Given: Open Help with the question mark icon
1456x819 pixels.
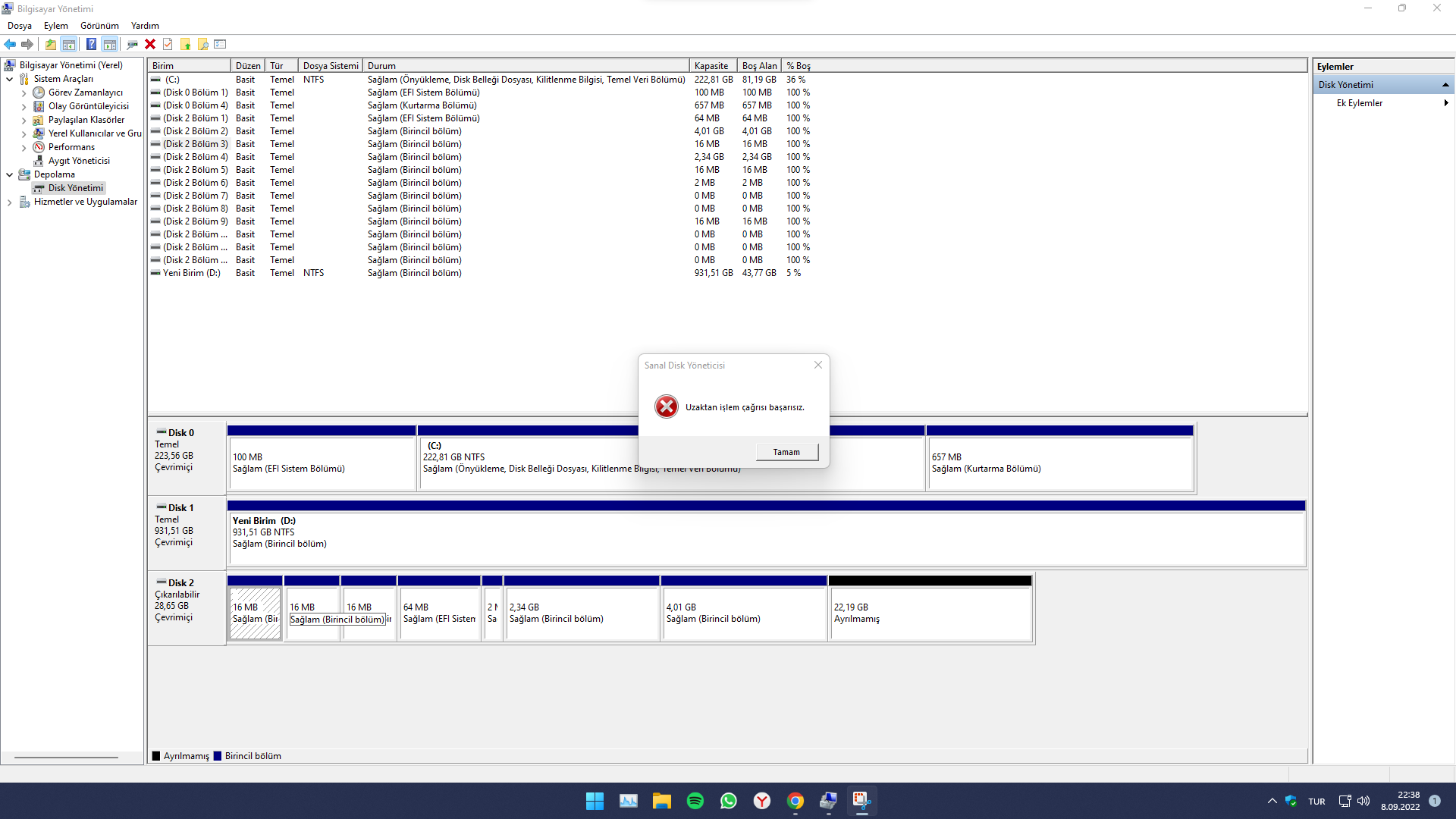Looking at the screenshot, I should pos(91,44).
